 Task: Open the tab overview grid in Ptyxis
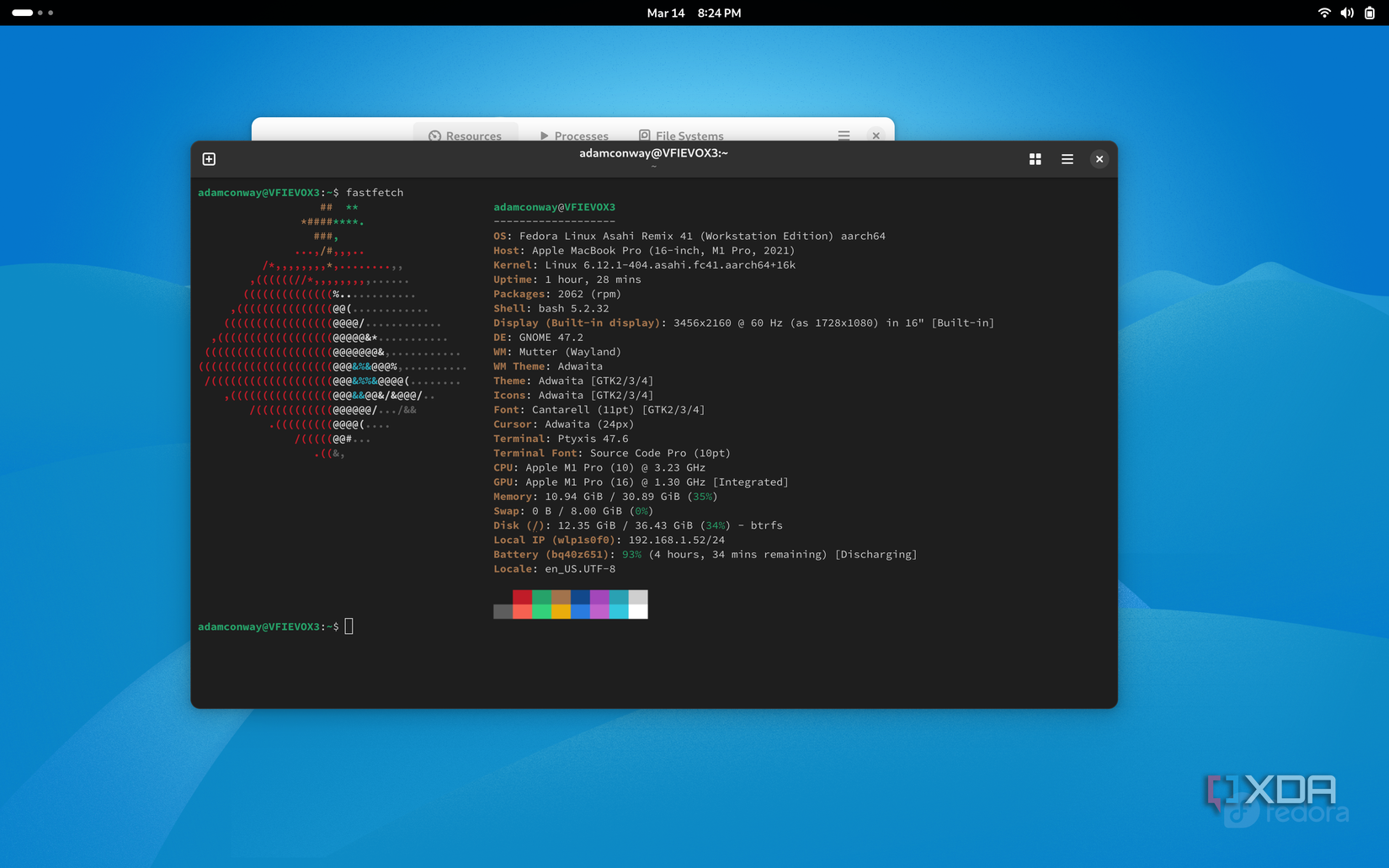[x=1035, y=158]
